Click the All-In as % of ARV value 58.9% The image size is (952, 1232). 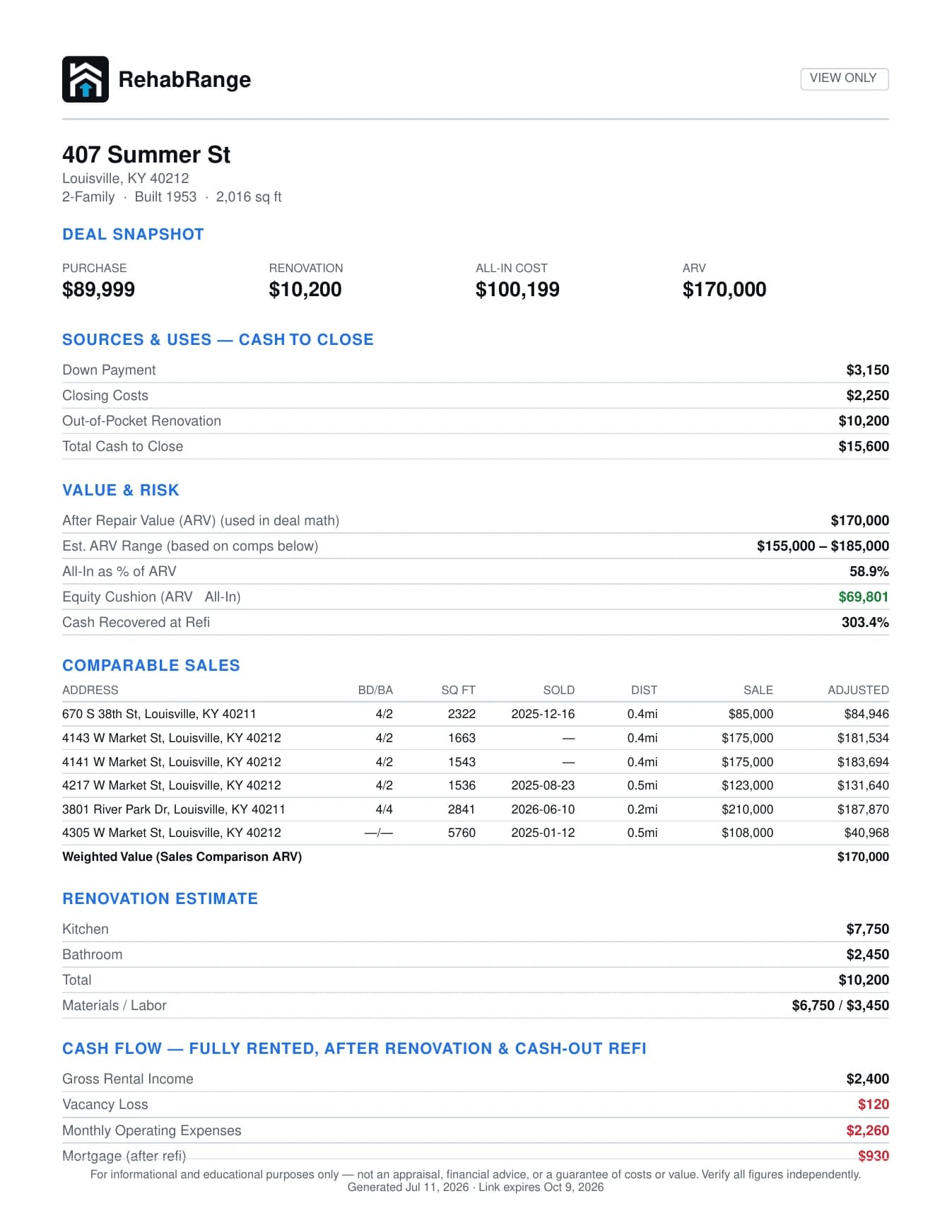click(869, 571)
